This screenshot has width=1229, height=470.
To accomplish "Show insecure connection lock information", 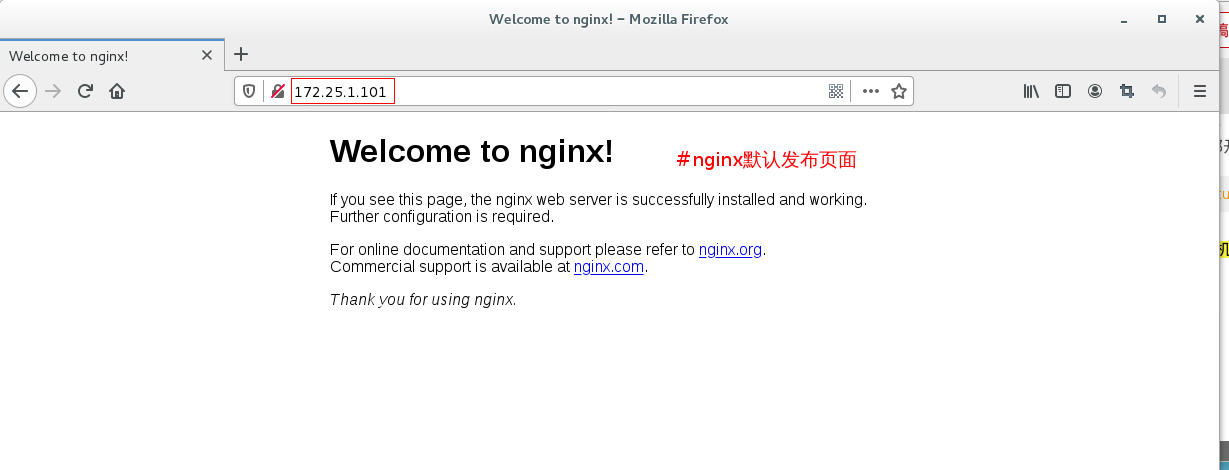I will tap(278, 91).
